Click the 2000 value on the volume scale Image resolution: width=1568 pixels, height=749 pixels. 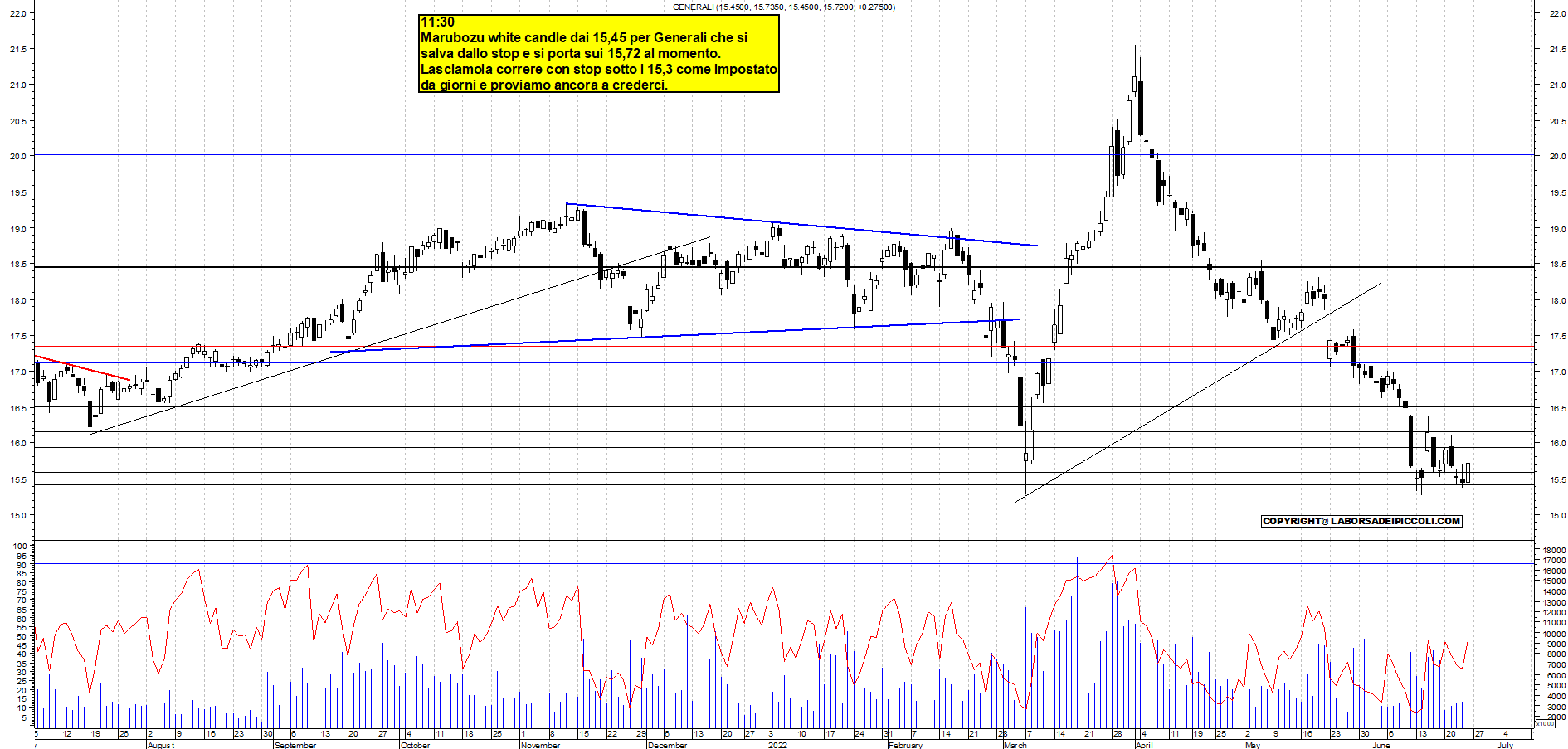[x=1556, y=717]
